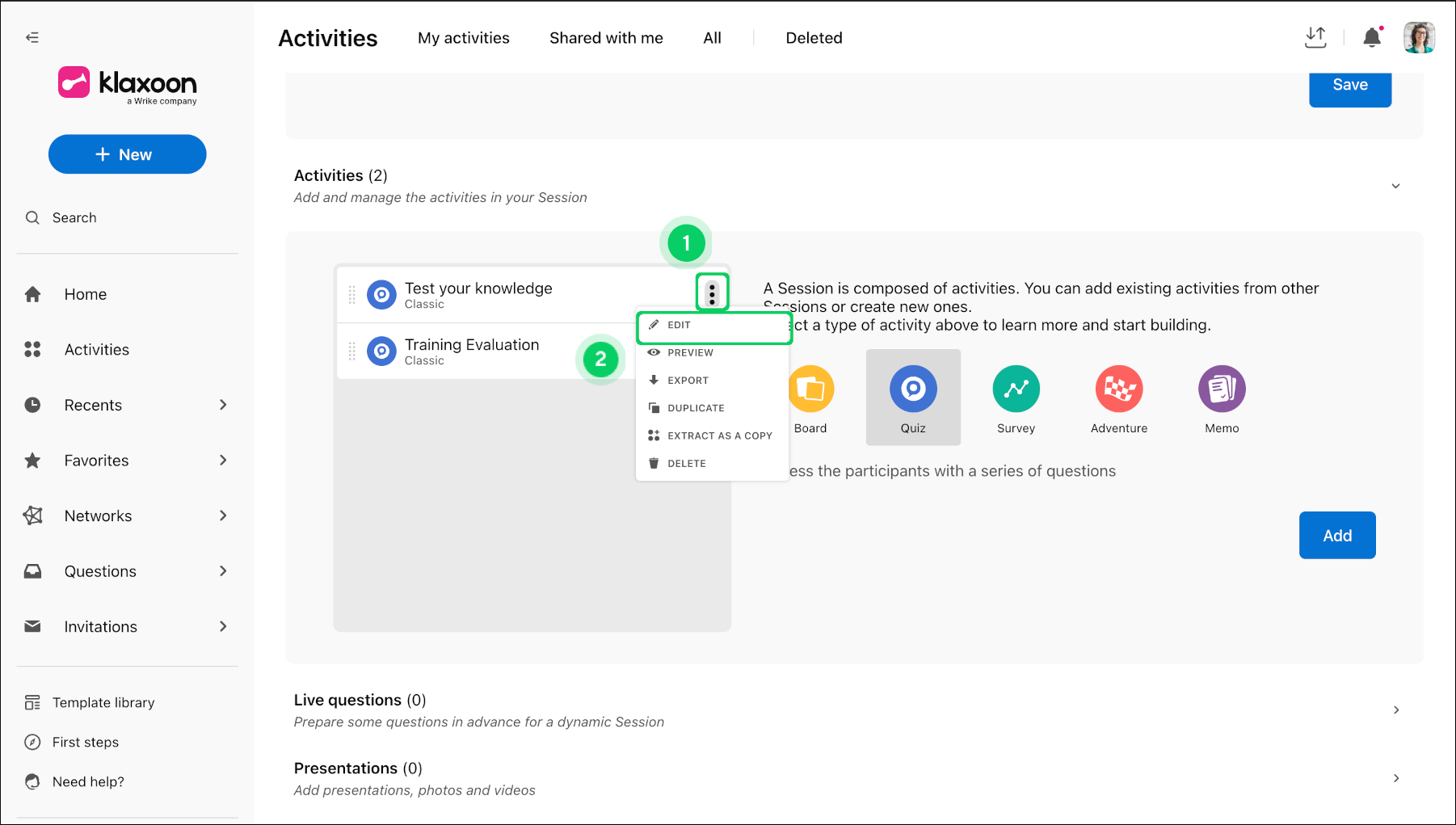Select the Memo activity icon
The image size is (1456, 825).
click(1222, 389)
